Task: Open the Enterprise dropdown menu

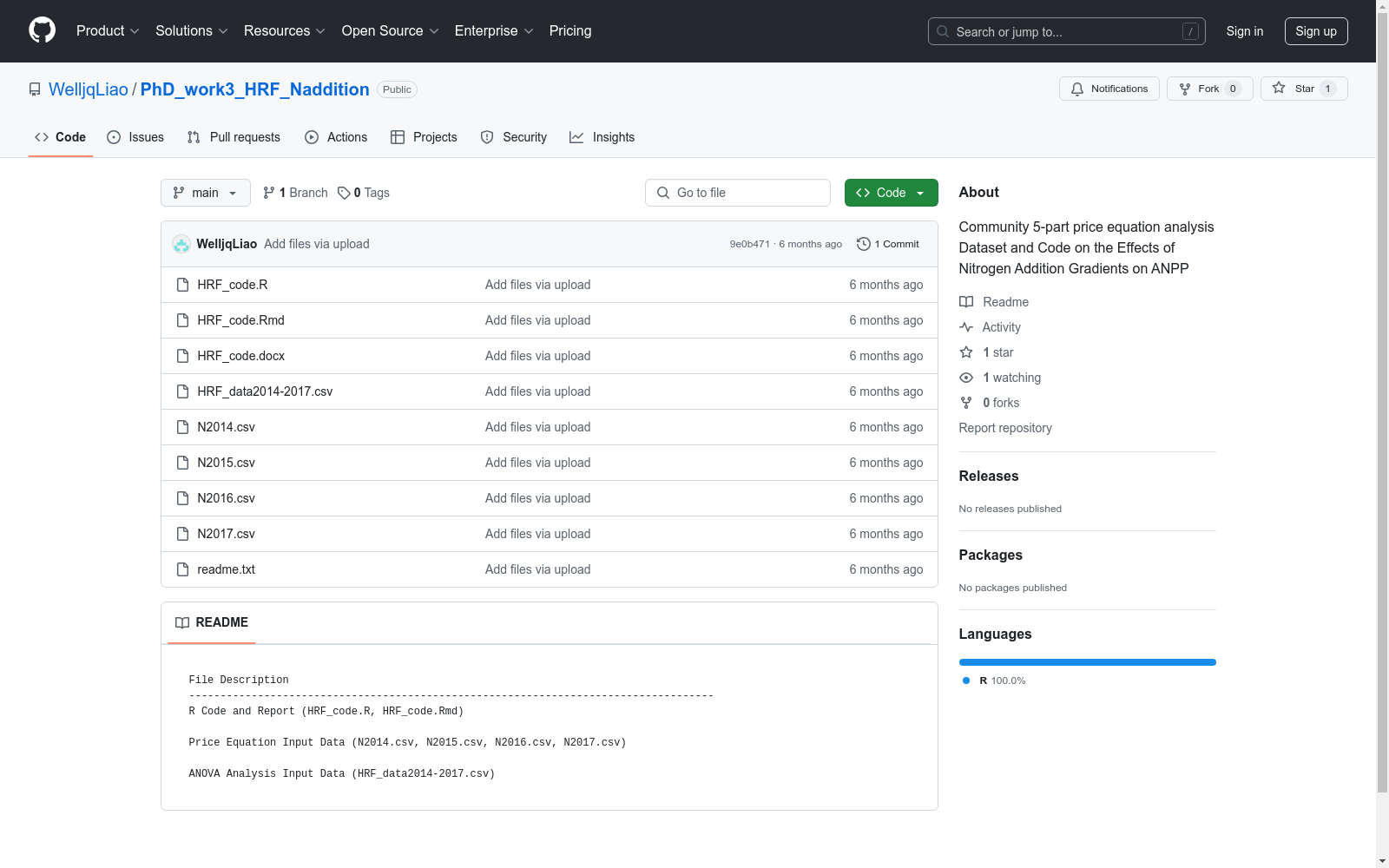Action: [494, 31]
